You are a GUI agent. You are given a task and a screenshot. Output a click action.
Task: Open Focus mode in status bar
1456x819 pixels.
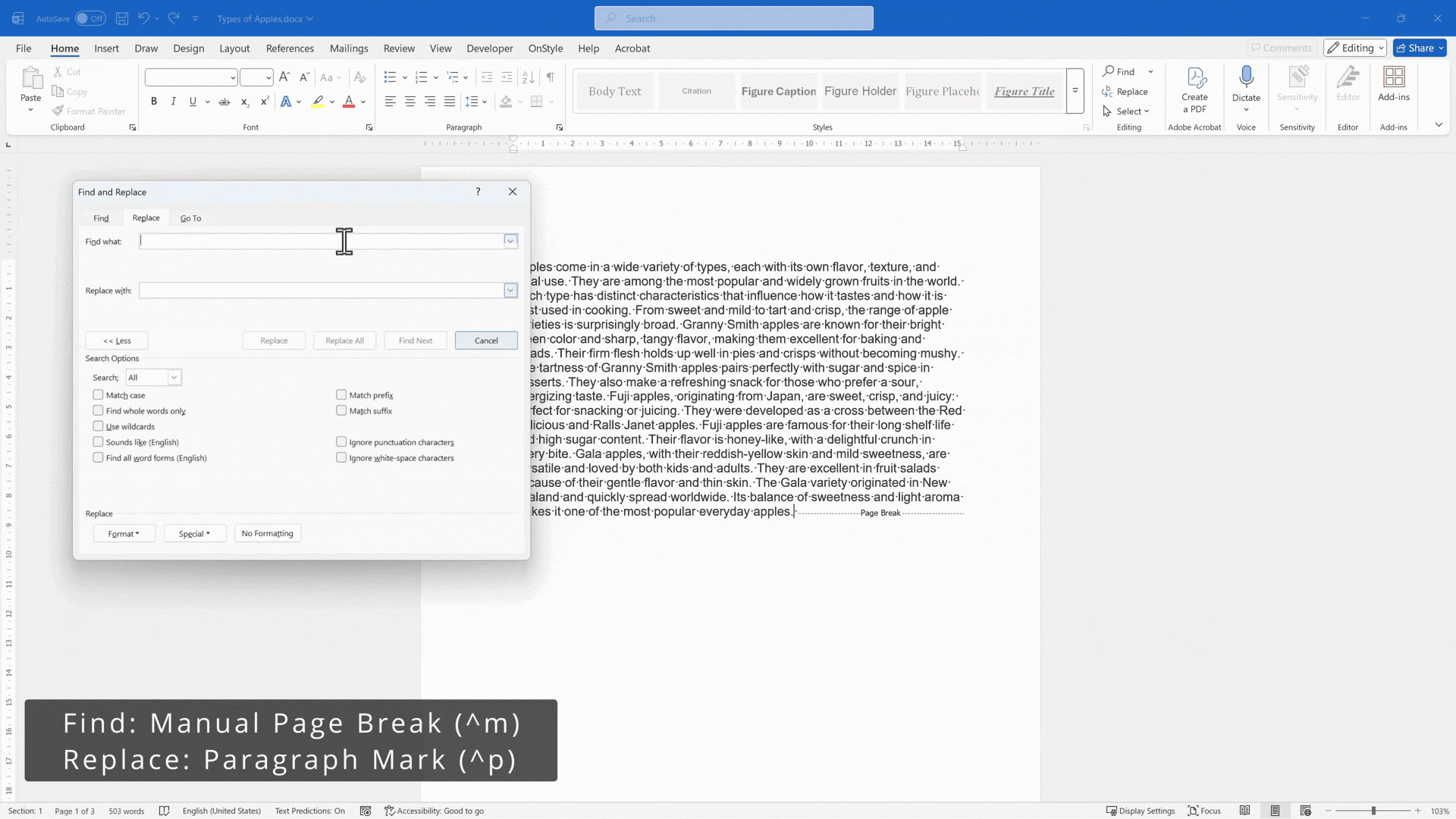tap(1204, 811)
